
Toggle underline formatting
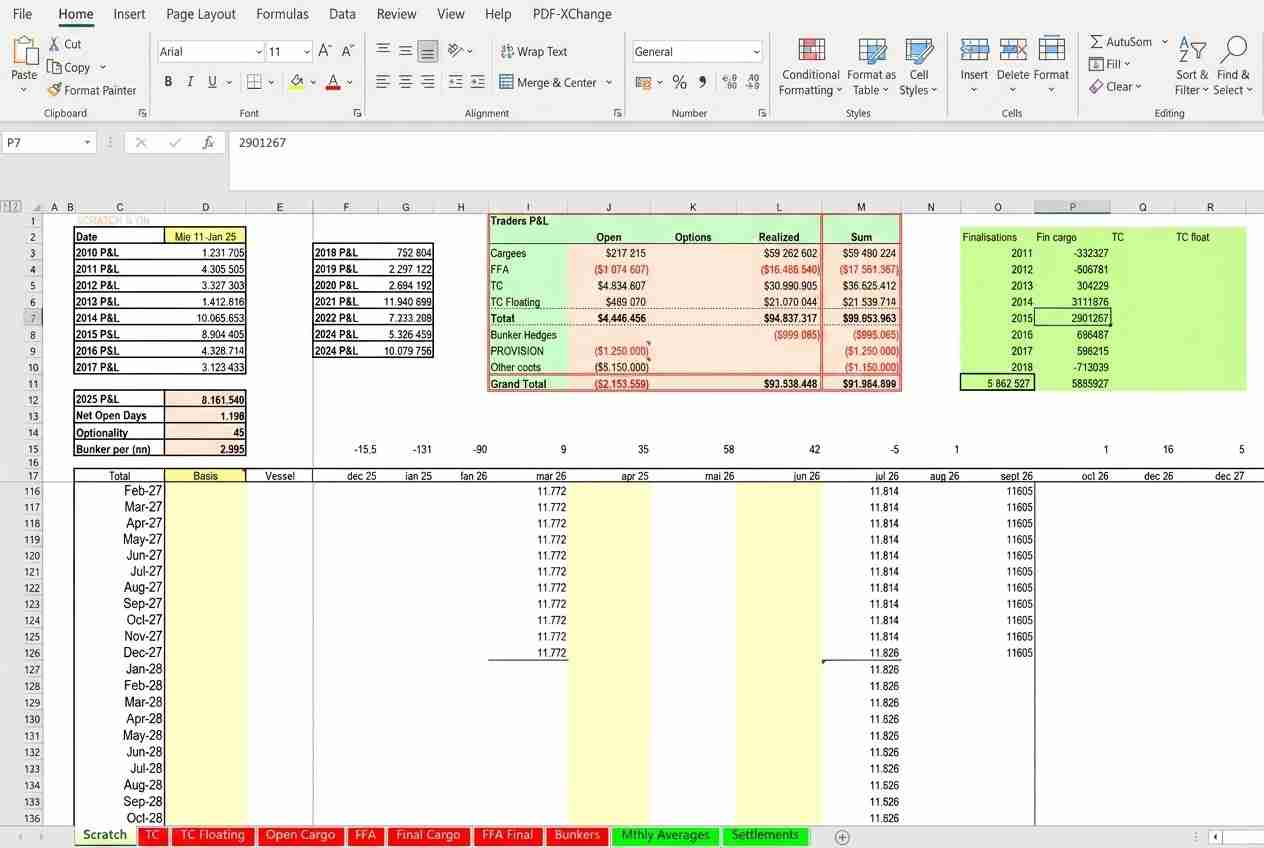point(212,82)
